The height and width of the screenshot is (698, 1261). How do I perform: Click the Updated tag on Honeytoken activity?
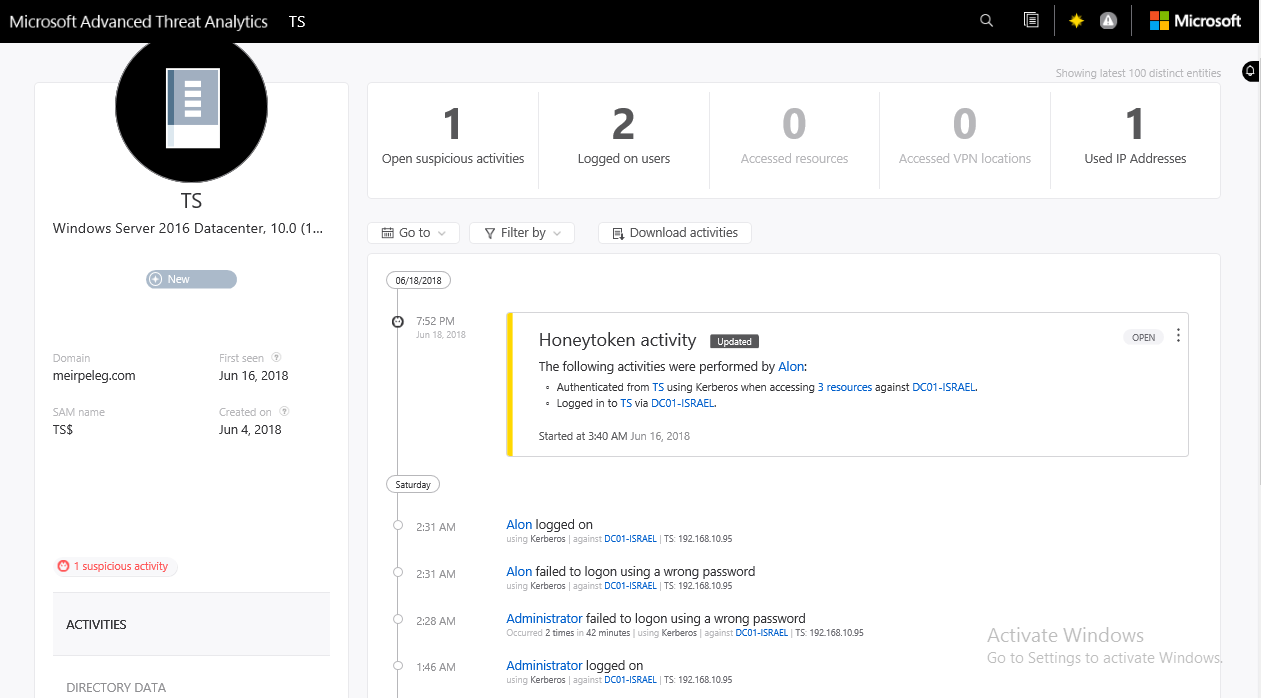[x=734, y=341]
